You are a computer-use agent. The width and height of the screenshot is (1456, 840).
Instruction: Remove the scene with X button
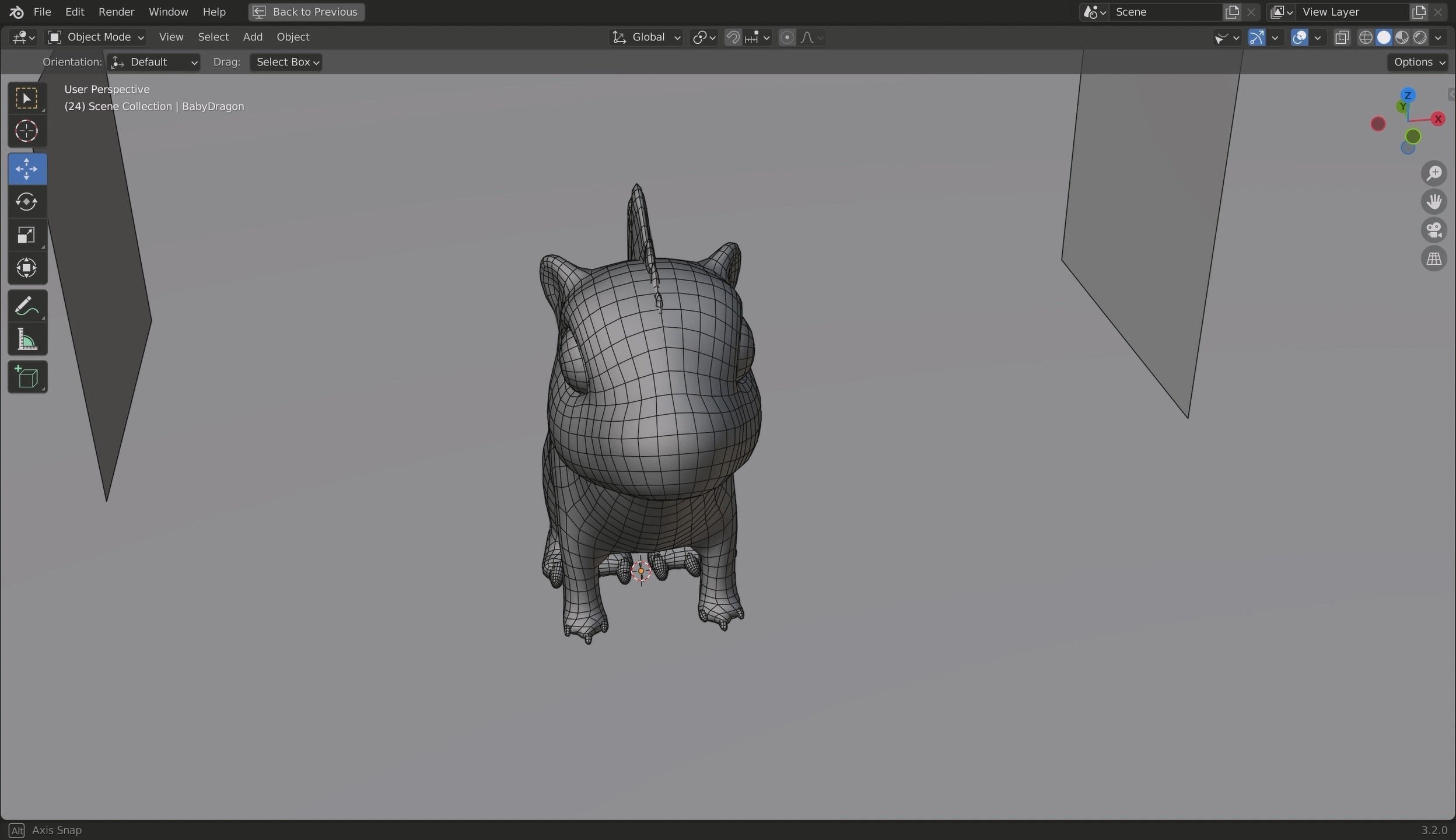[1251, 12]
